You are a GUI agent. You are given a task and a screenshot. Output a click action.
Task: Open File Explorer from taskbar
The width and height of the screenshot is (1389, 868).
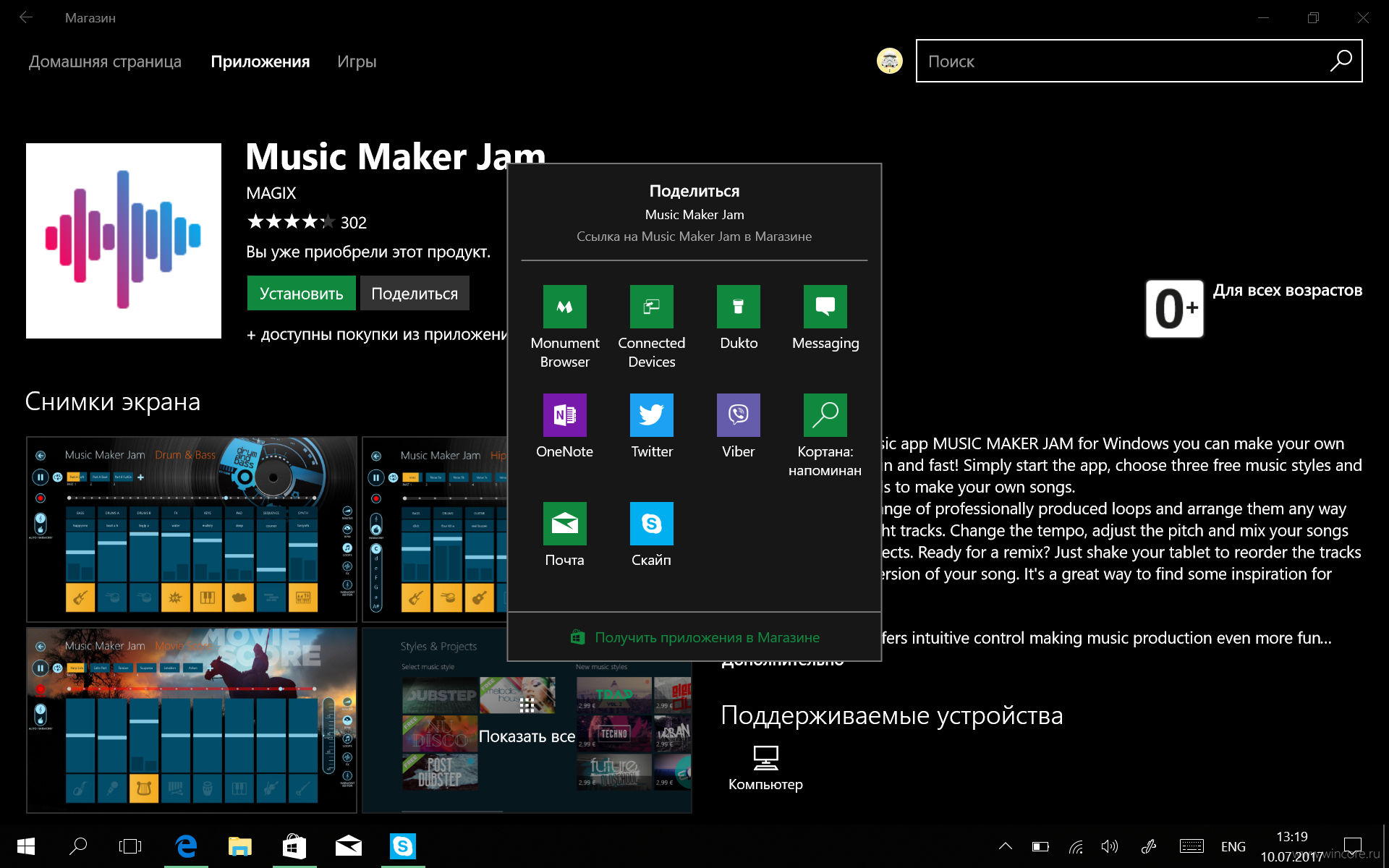(240, 846)
